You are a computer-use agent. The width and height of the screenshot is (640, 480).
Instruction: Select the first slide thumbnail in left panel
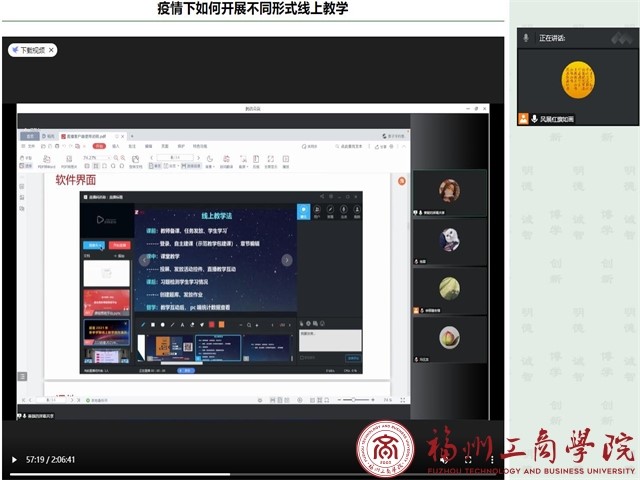(106, 272)
